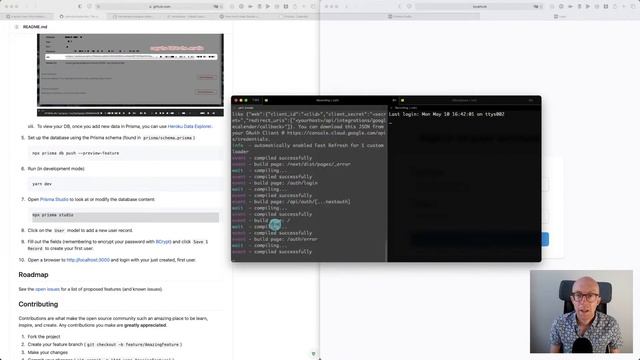
Task: Open the Prisma Studio link in step 7
Action: point(54,200)
